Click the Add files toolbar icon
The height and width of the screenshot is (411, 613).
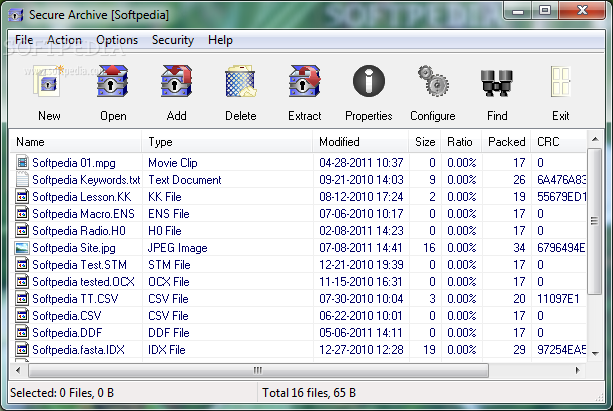point(176,81)
